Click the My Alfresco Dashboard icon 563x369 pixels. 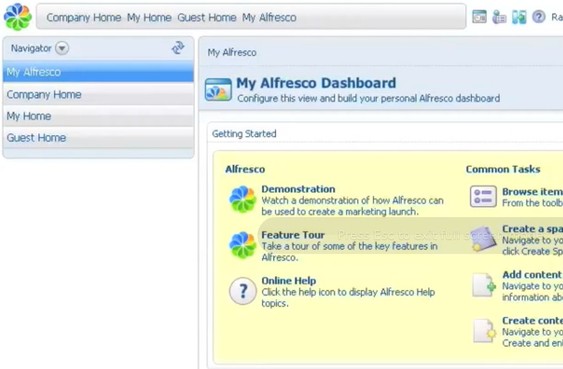click(x=218, y=89)
